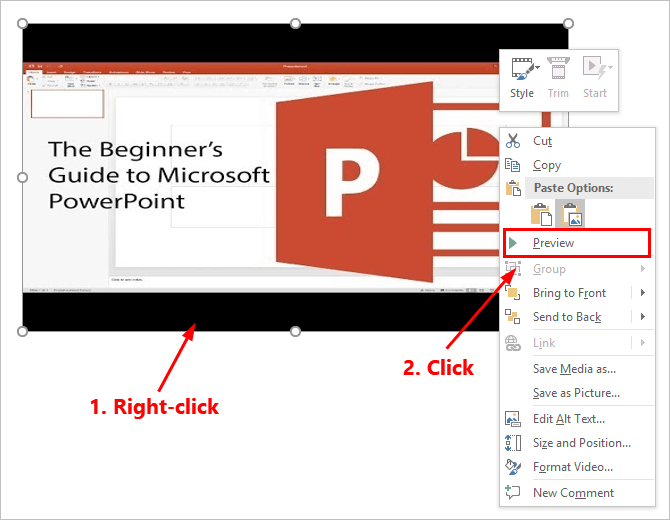670x520 pixels.
Task: Choose the Picture paste option icon
Action: pyautogui.click(x=570, y=213)
